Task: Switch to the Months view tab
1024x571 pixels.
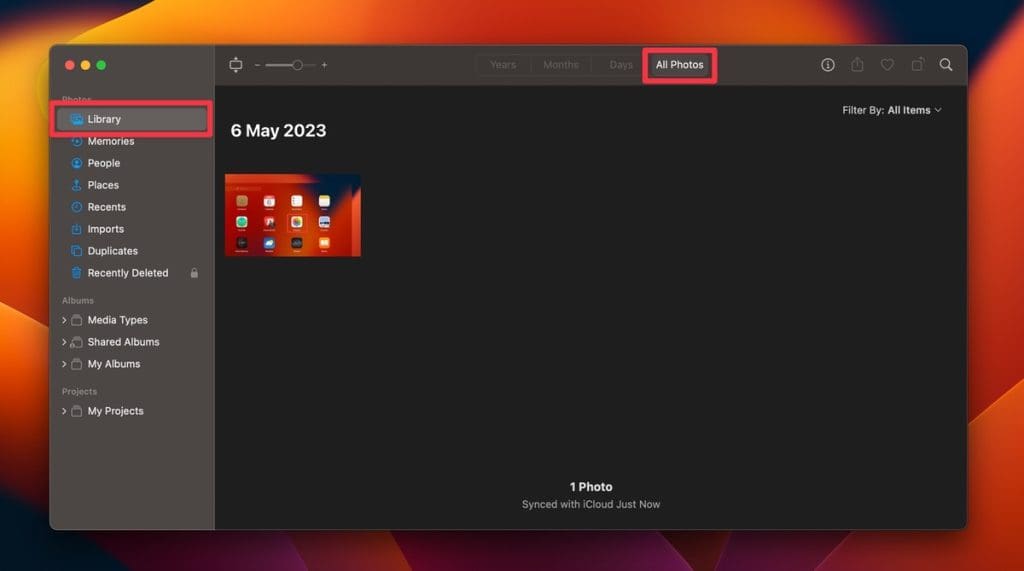Action: click(560, 65)
